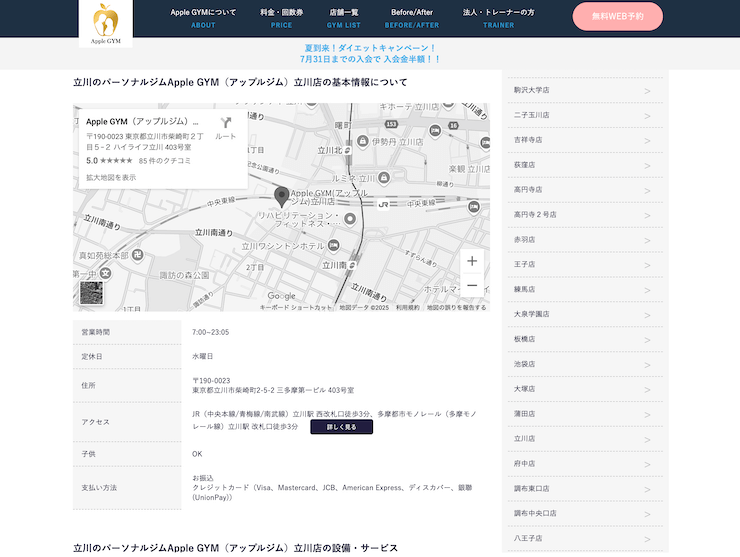
Task: Open 駒沢大学店 in the store list
Action: 585,90
